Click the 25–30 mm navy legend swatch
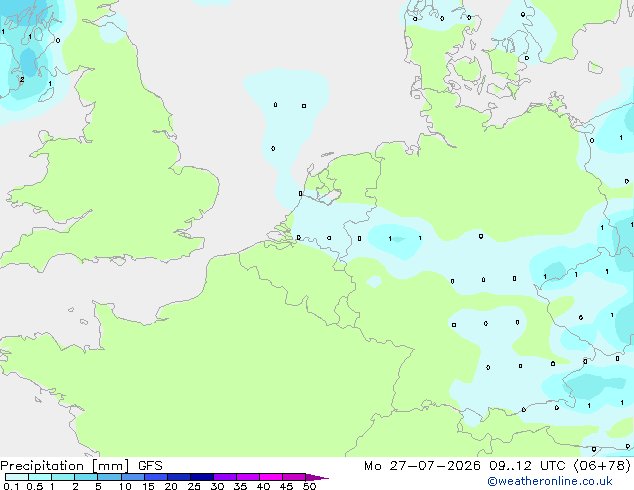The width and height of the screenshot is (634, 490). click(201, 477)
